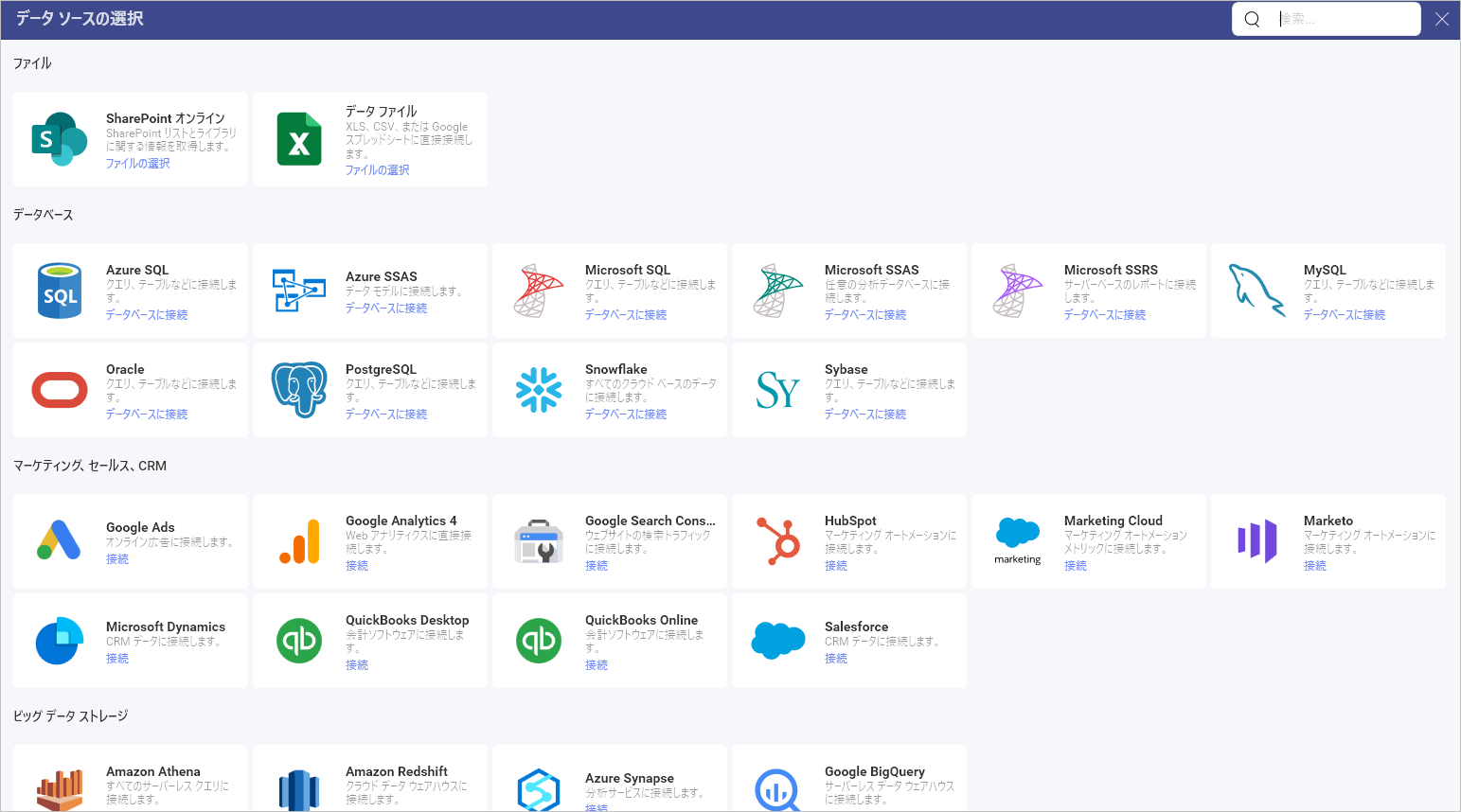
Task: Click the search magnifier icon
Action: pos(1252,19)
